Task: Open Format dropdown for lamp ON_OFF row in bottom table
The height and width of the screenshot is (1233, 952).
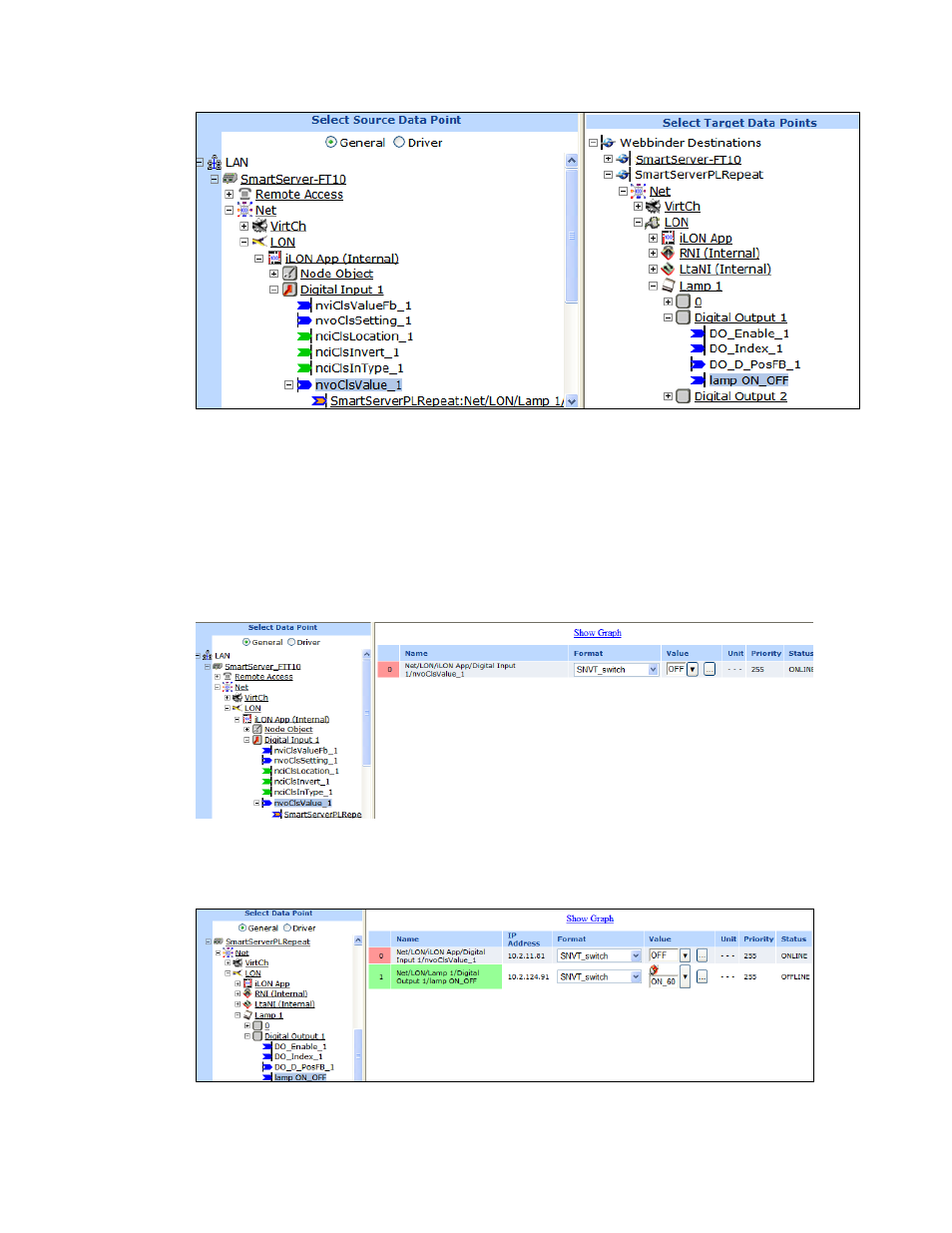Action: [636, 977]
